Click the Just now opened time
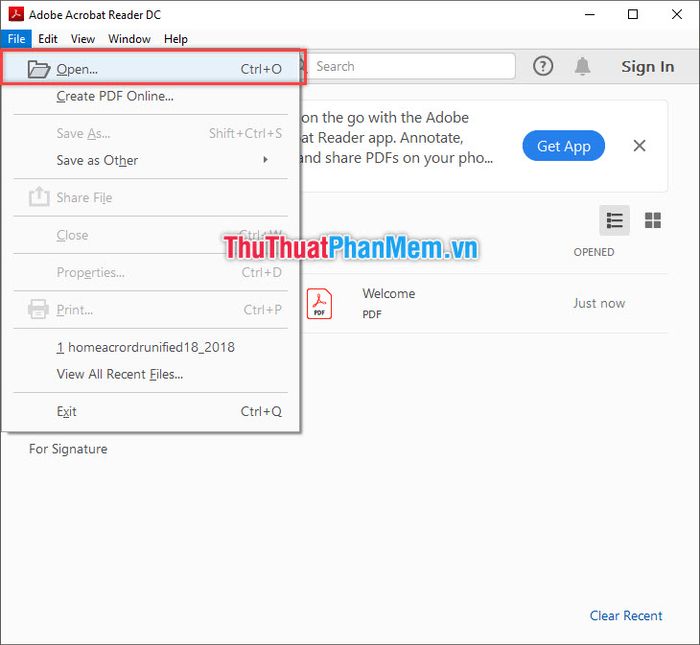Image resolution: width=700 pixels, height=645 pixels. click(x=599, y=304)
